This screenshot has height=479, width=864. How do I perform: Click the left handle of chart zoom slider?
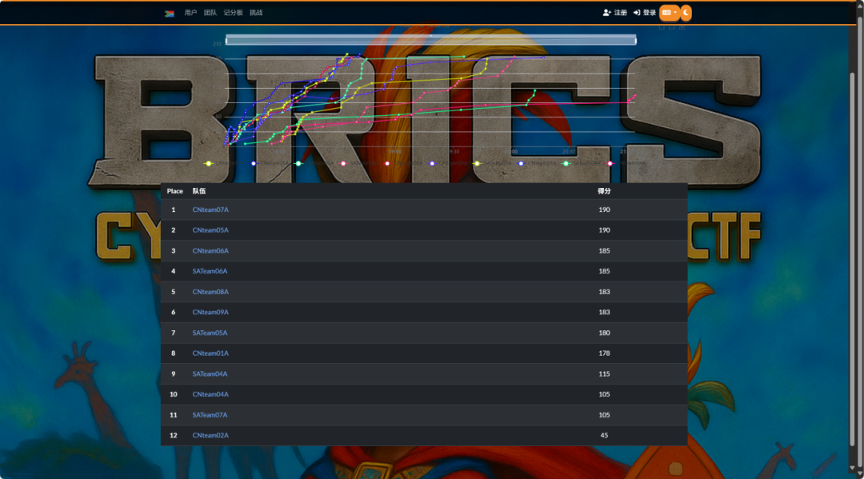click(x=226, y=40)
